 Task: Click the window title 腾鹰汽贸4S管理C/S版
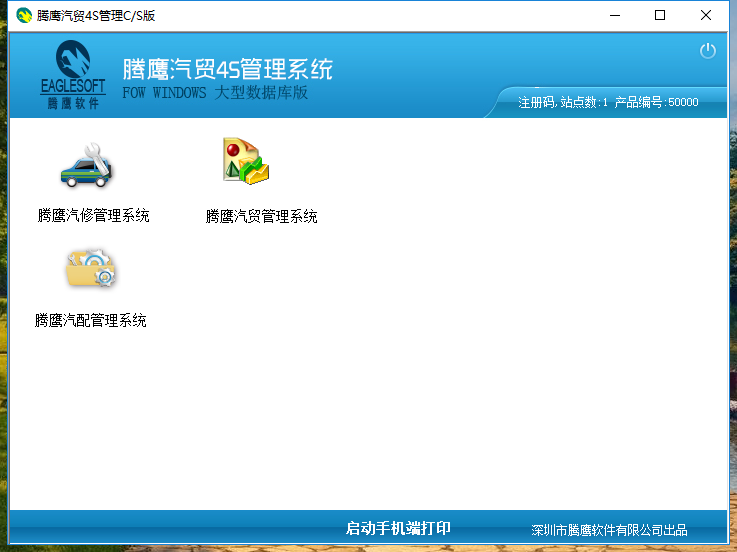(96, 16)
